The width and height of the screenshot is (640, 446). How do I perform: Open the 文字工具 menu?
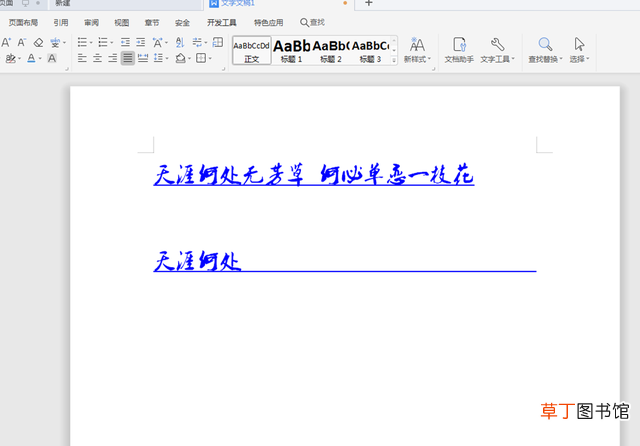[497, 50]
